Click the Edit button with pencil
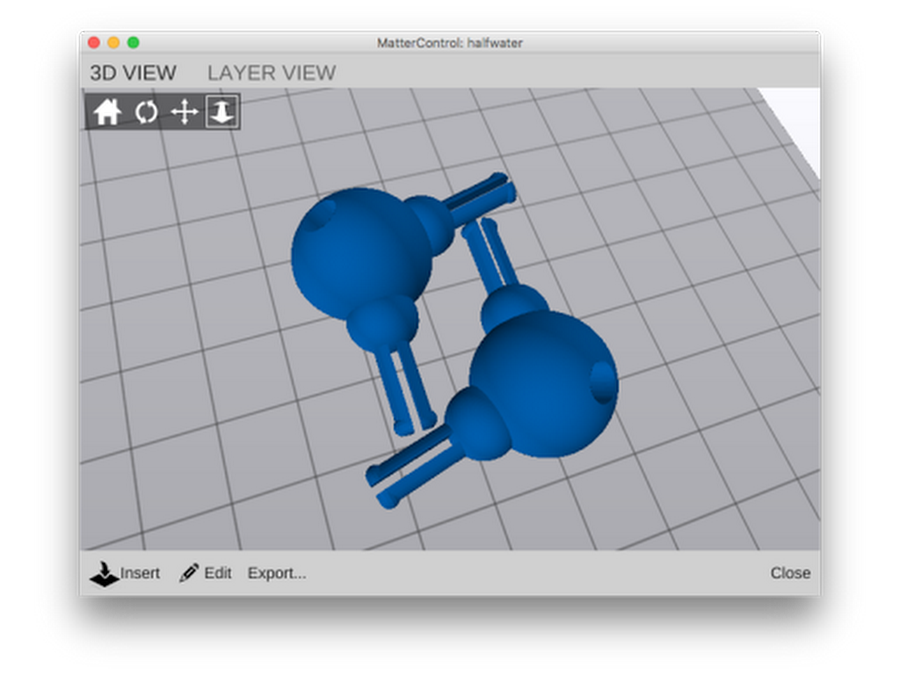Viewport: 900px width, 675px height. pos(205,573)
